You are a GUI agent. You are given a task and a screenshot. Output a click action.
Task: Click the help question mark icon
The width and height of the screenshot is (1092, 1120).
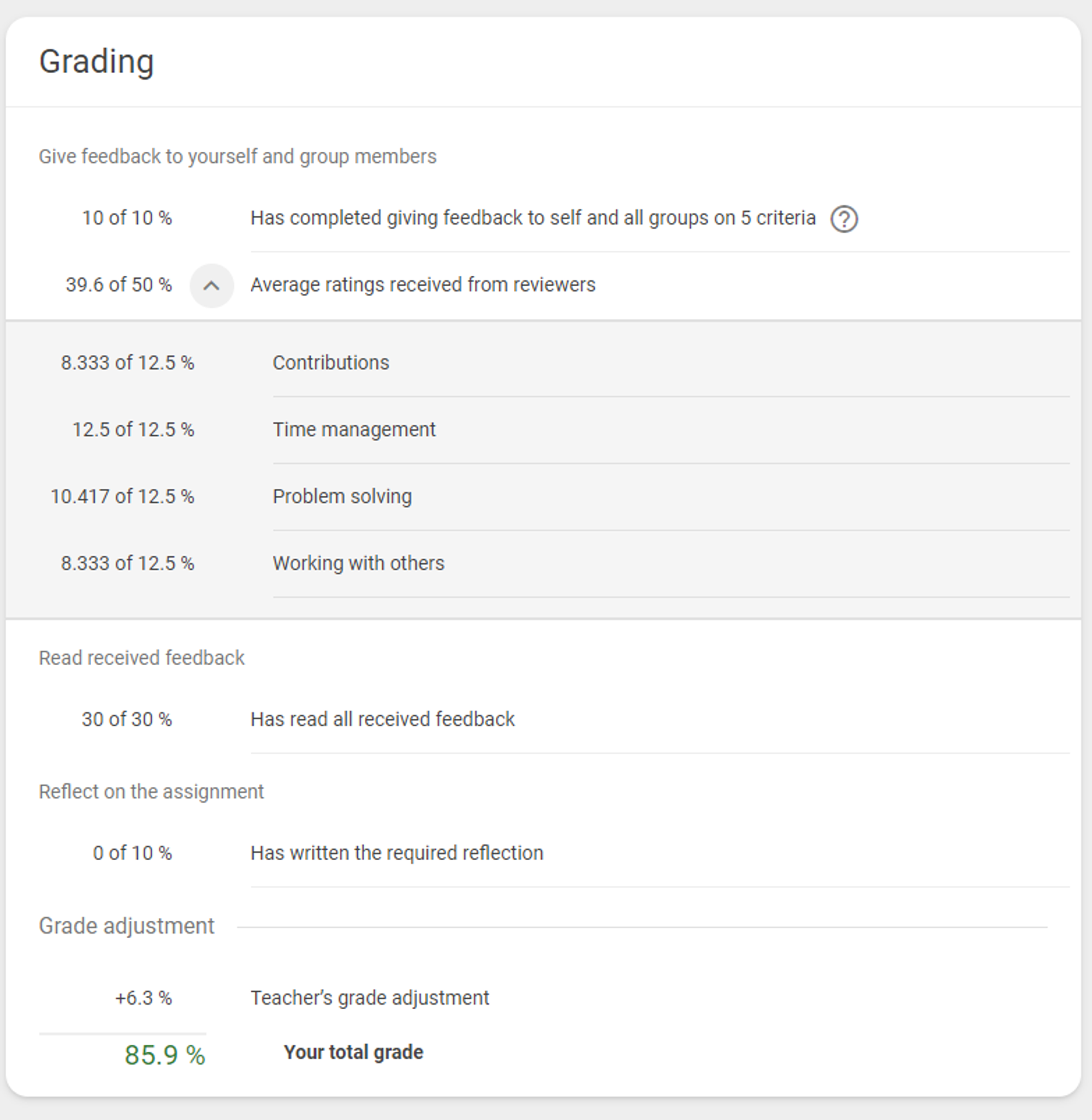[x=844, y=219]
